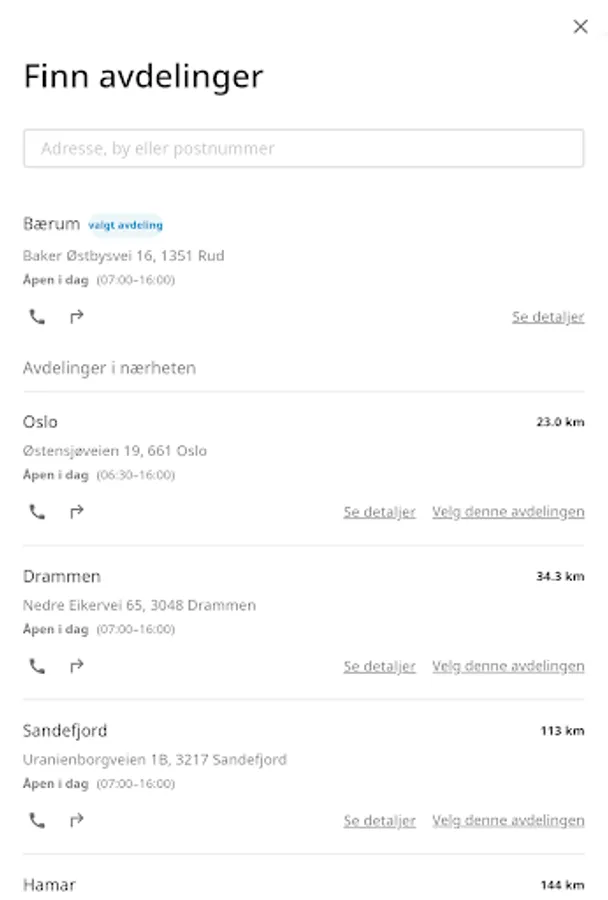
Task: Click the valgt avdeling badge
Action: (125, 225)
